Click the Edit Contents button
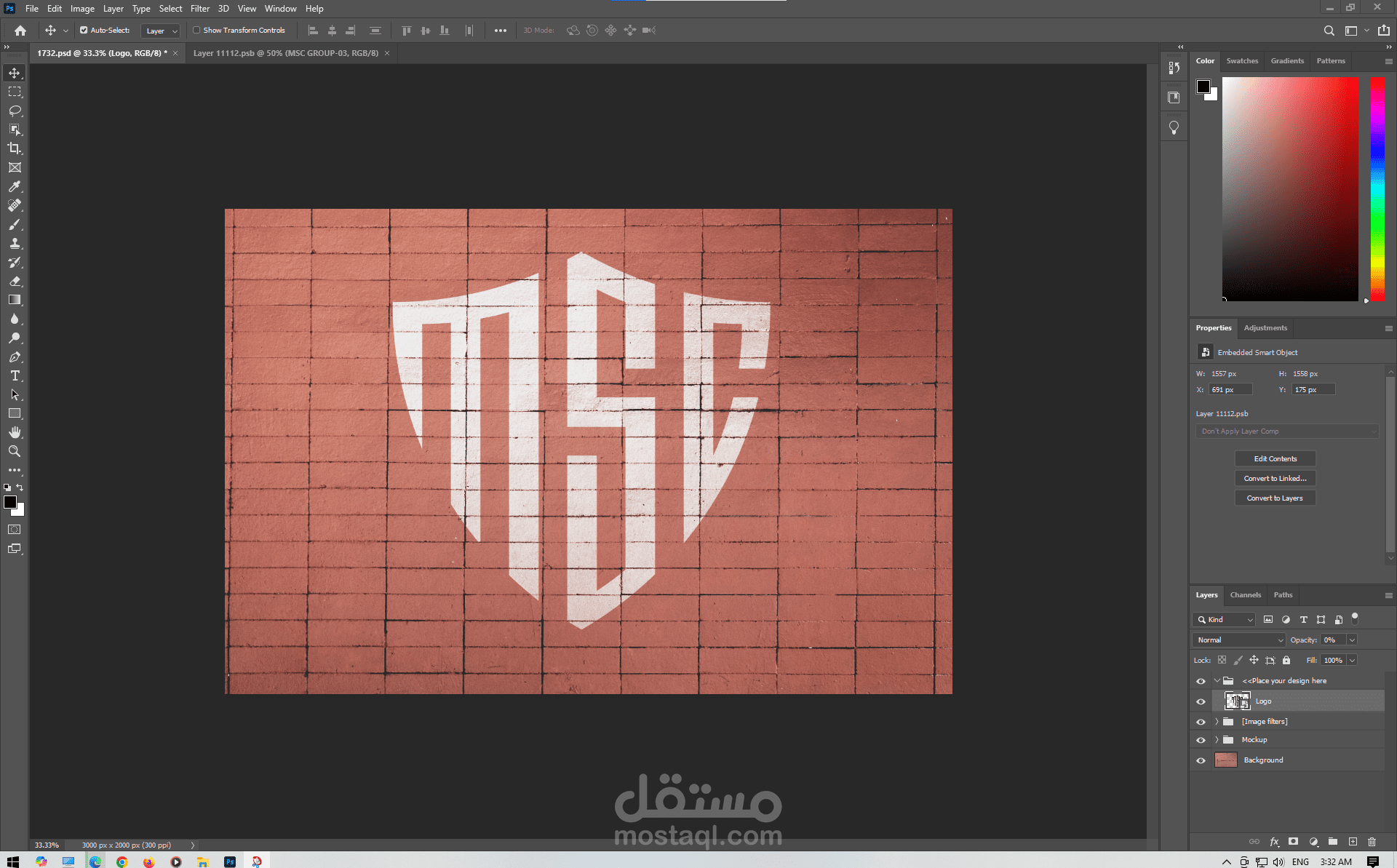This screenshot has height=868, width=1397. [1275, 459]
